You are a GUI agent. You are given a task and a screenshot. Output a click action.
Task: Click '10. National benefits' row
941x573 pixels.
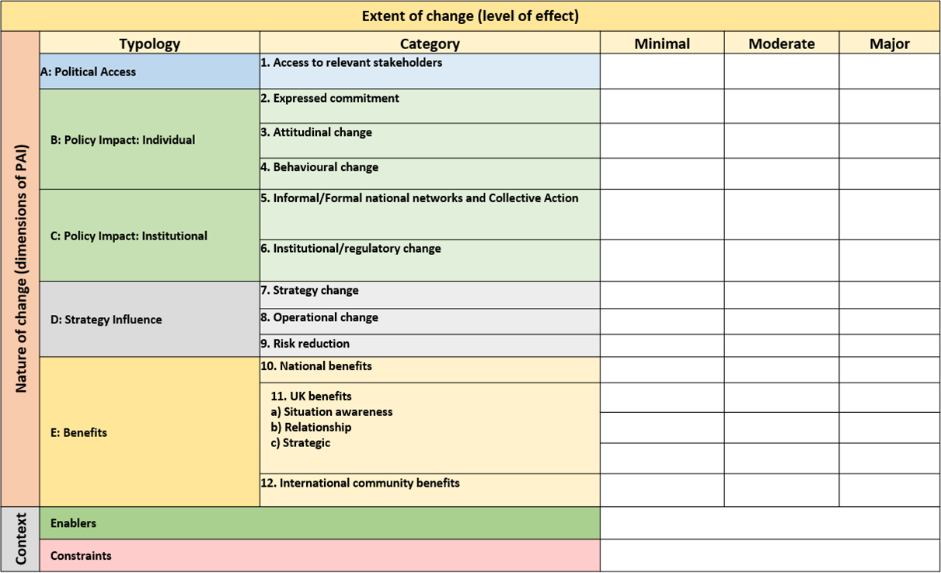click(x=430, y=370)
